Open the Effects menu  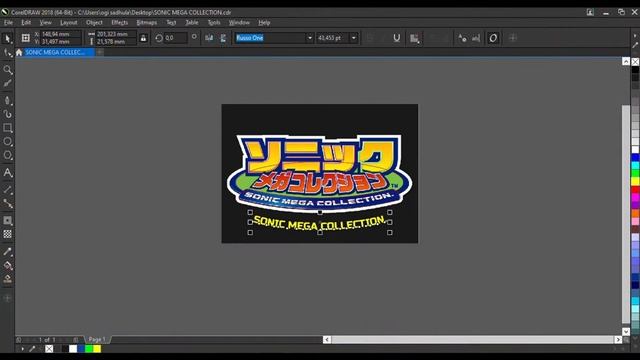click(x=120, y=22)
